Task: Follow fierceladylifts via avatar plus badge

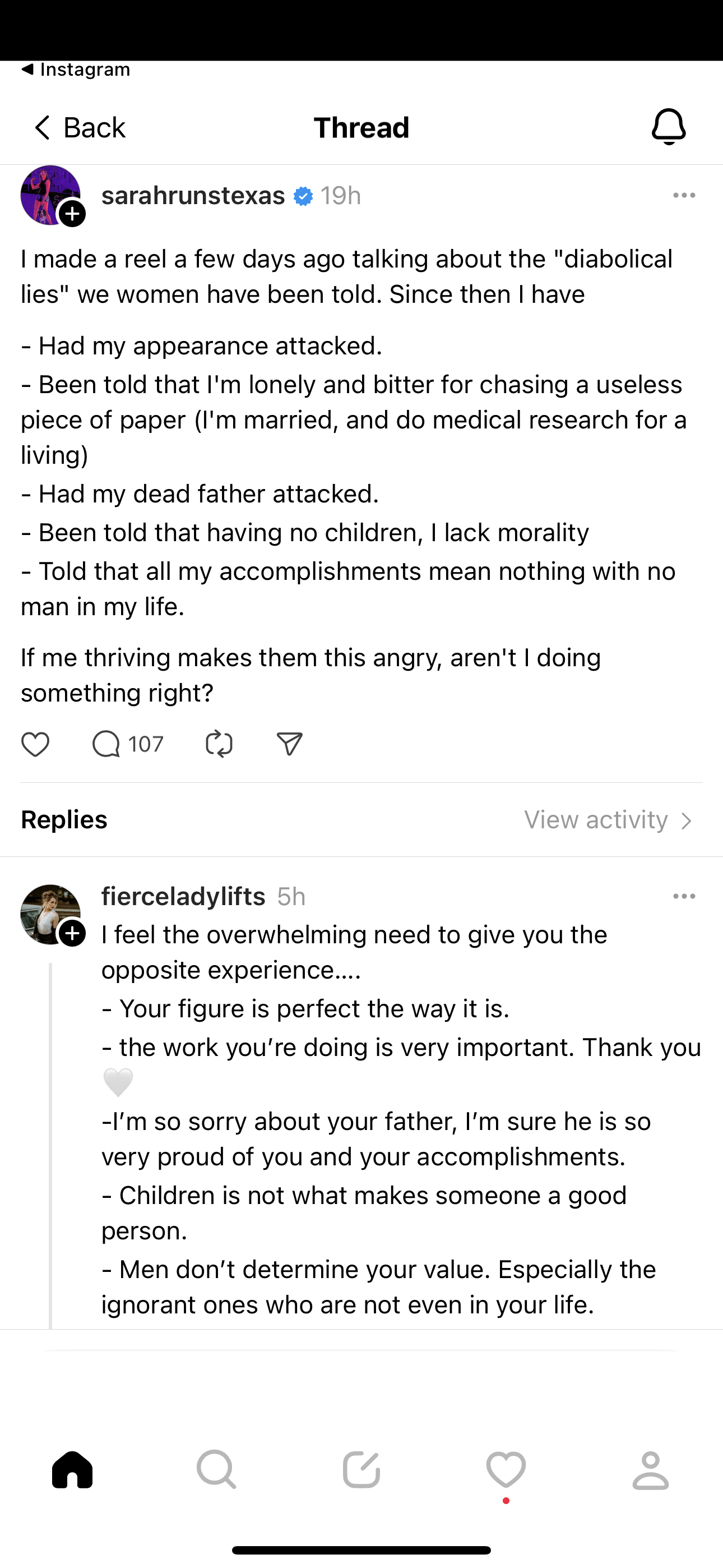Action: pyautogui.click(x=72, y=934)
